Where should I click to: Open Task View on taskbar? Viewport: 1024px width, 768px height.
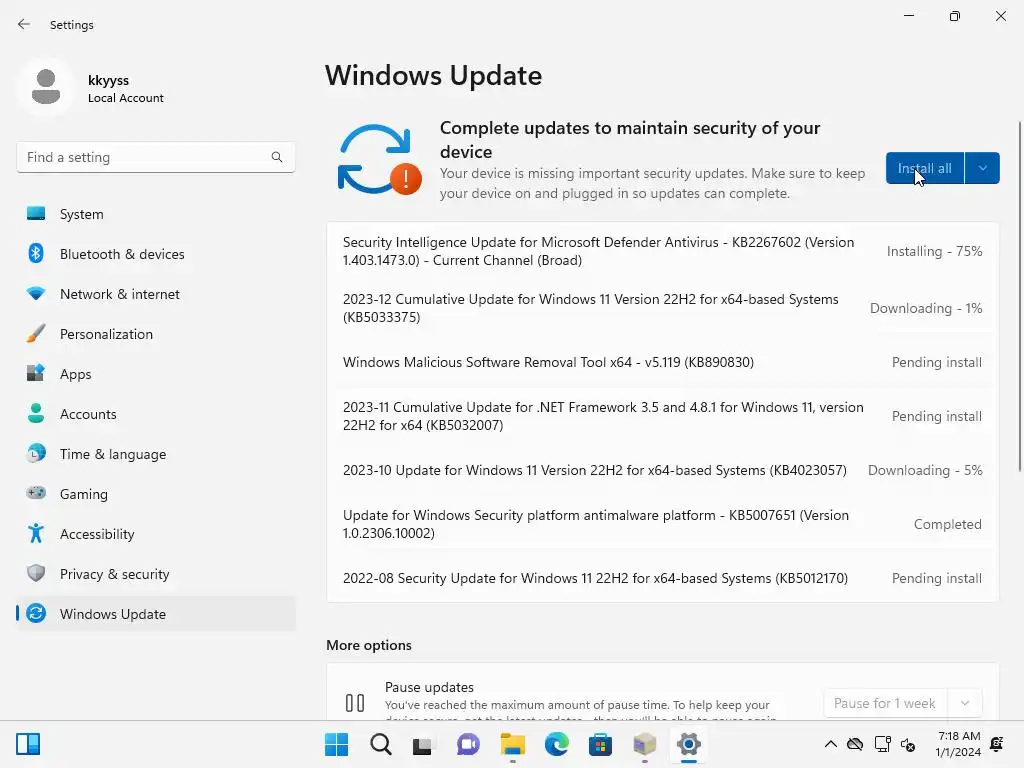pyautogui.click(x=423, y=745)
